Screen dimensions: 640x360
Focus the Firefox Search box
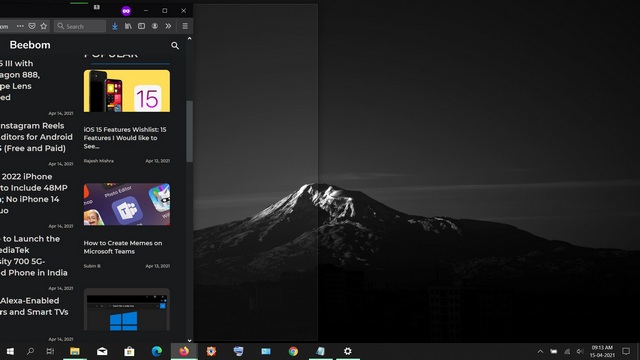(80, 26)
